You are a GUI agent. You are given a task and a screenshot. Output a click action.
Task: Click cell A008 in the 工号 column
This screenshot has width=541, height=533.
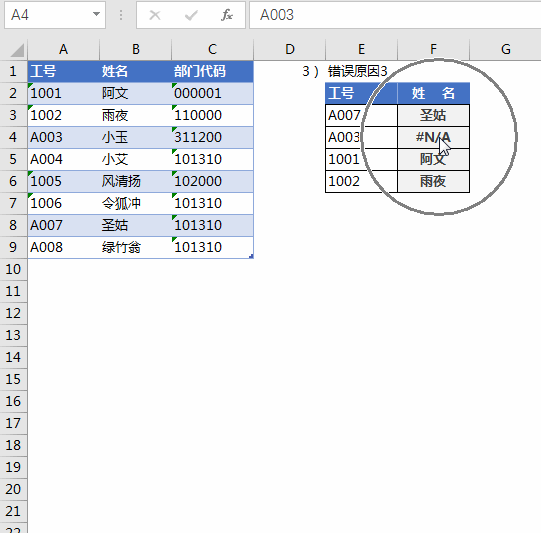click(63, 247)
